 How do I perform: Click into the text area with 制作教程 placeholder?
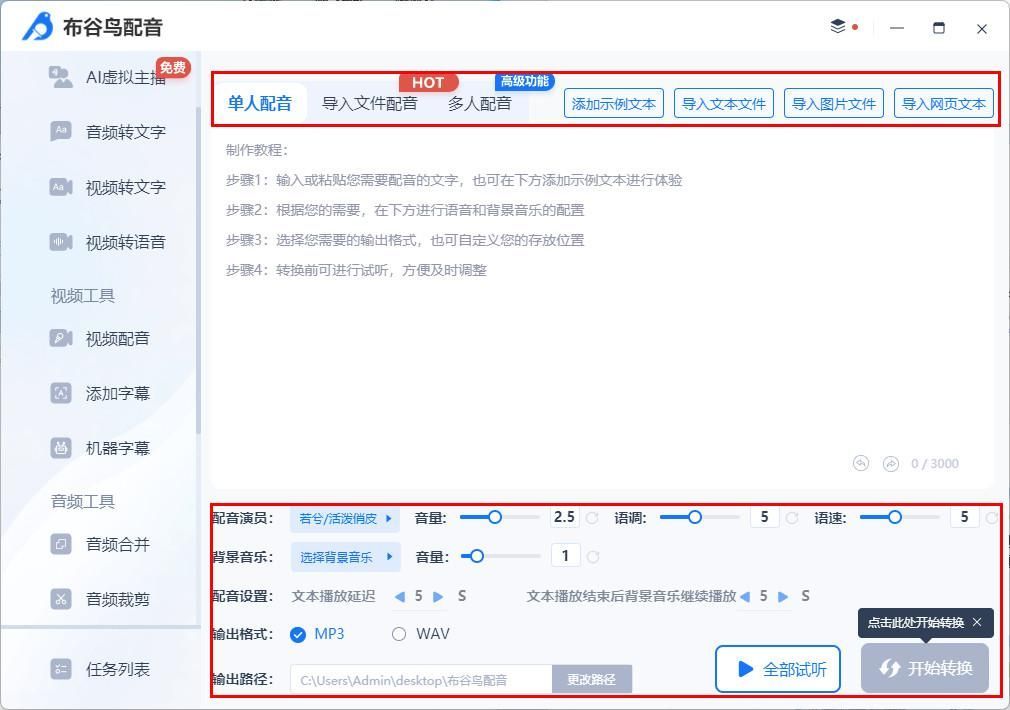point(602,309)
